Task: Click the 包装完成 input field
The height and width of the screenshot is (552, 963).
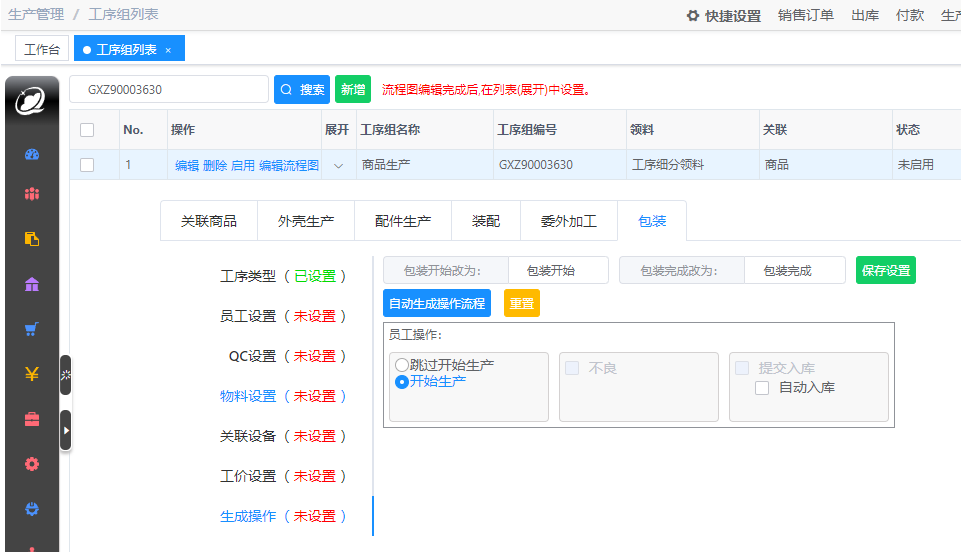Action: click(795, 271)
